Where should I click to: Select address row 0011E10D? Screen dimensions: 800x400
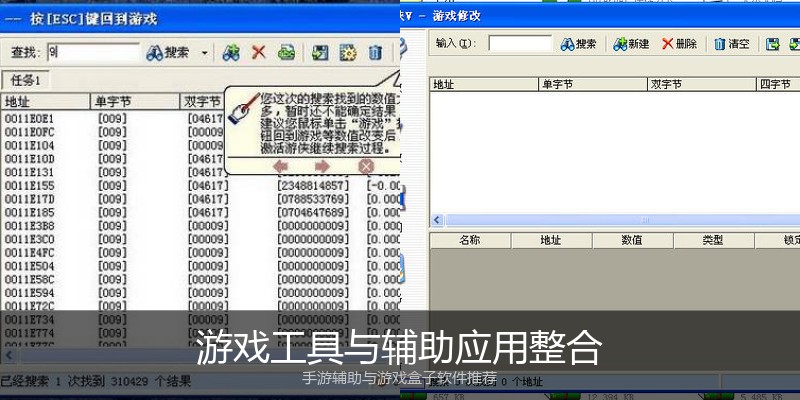30,159
